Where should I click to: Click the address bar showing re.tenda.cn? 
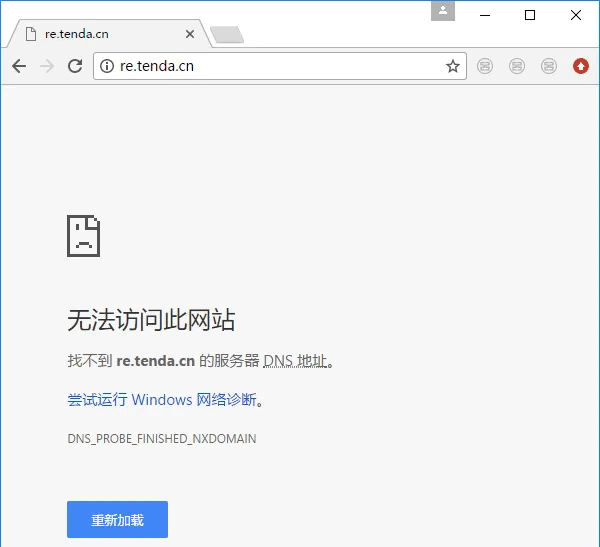tap(280, 66)
